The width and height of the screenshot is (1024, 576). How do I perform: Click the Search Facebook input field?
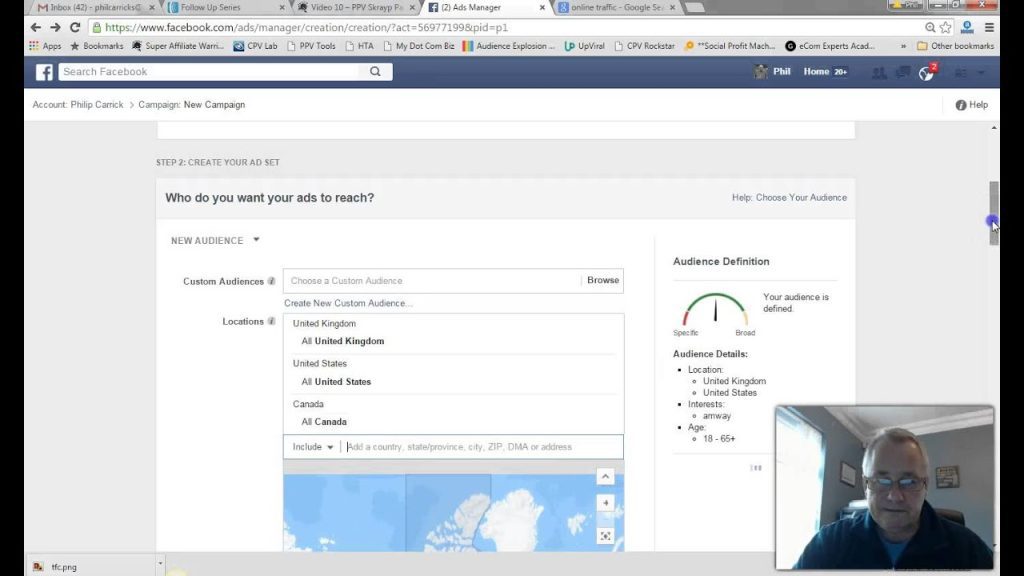209,72
